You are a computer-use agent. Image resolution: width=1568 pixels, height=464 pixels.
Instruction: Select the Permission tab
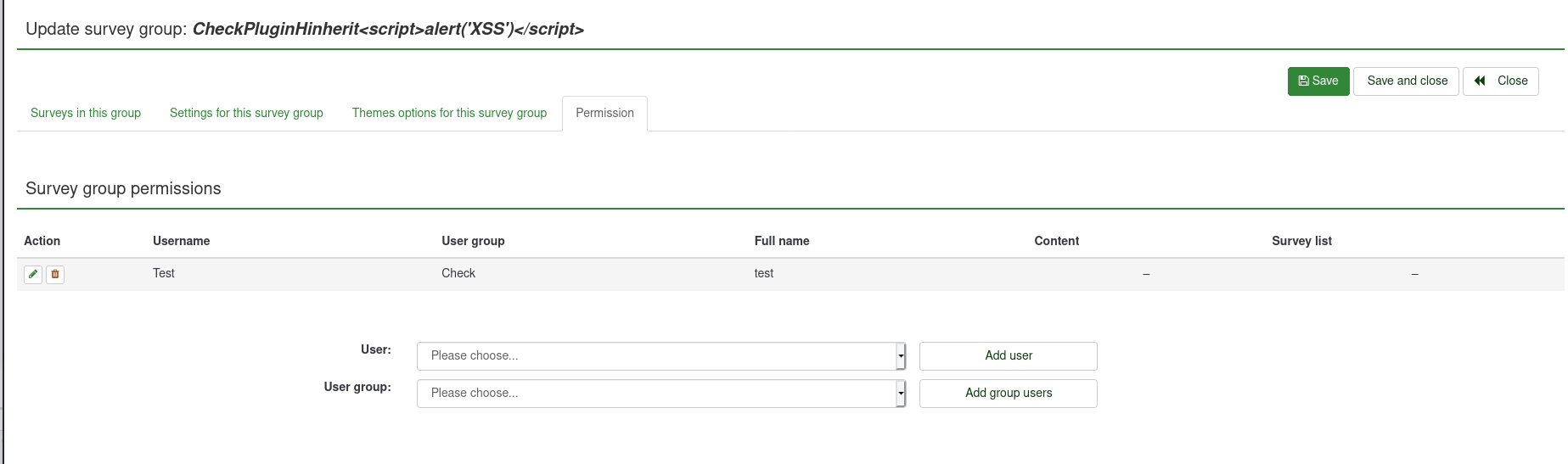point(604,113)
